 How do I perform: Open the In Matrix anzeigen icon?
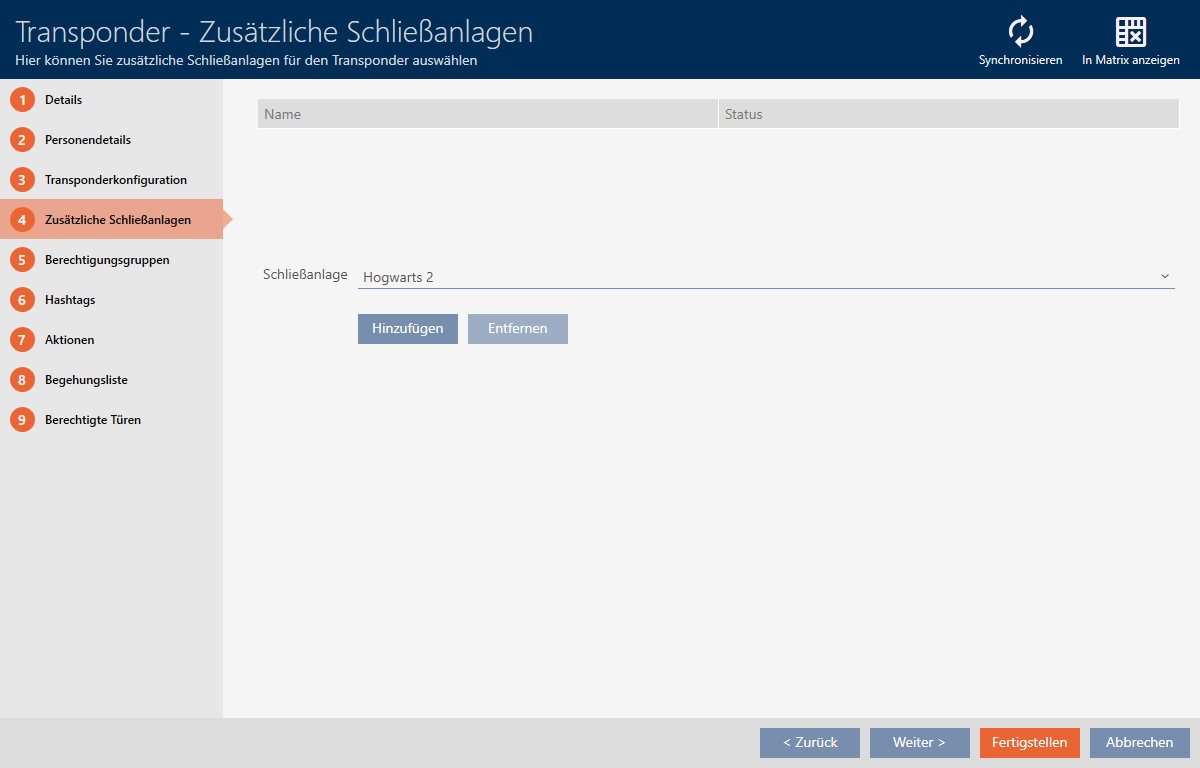click(x=1130, y=33)
